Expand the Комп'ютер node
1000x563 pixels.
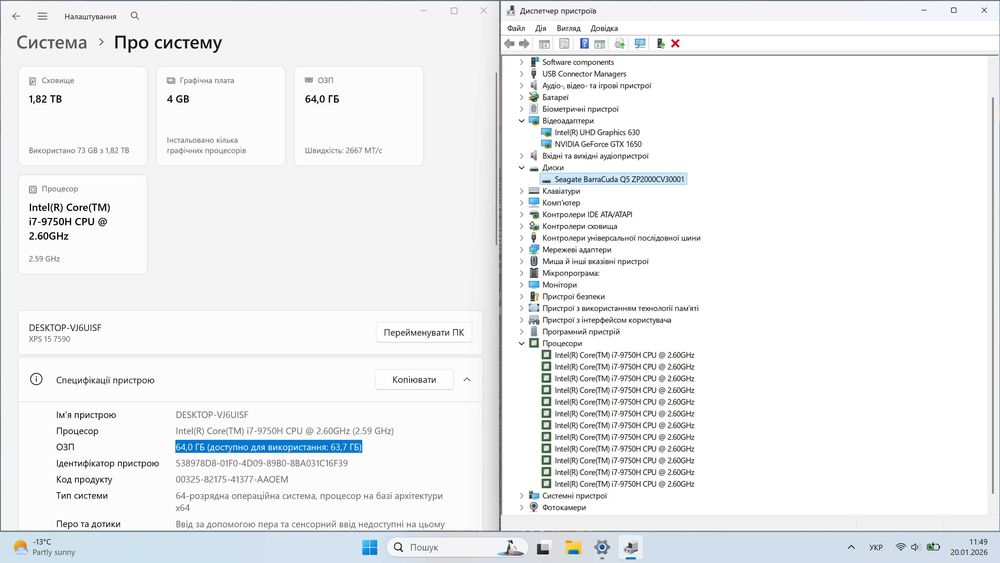point(522,203)
